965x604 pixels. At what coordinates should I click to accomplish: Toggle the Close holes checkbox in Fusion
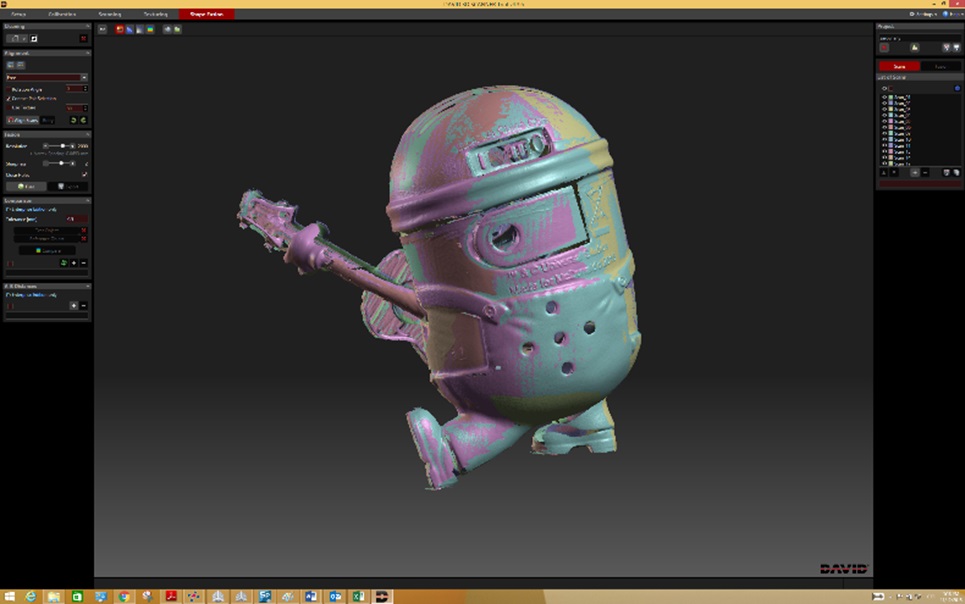(x=85, y=174)
